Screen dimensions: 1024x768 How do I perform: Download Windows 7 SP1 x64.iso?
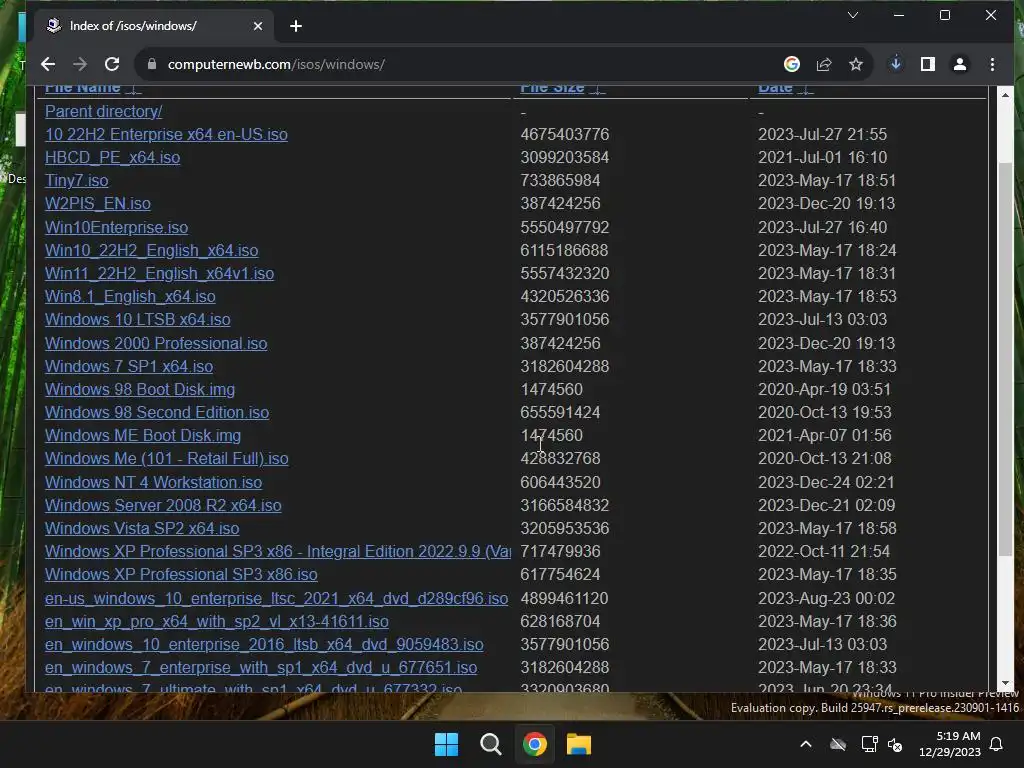pyautogui.click(x=129, y=366)
